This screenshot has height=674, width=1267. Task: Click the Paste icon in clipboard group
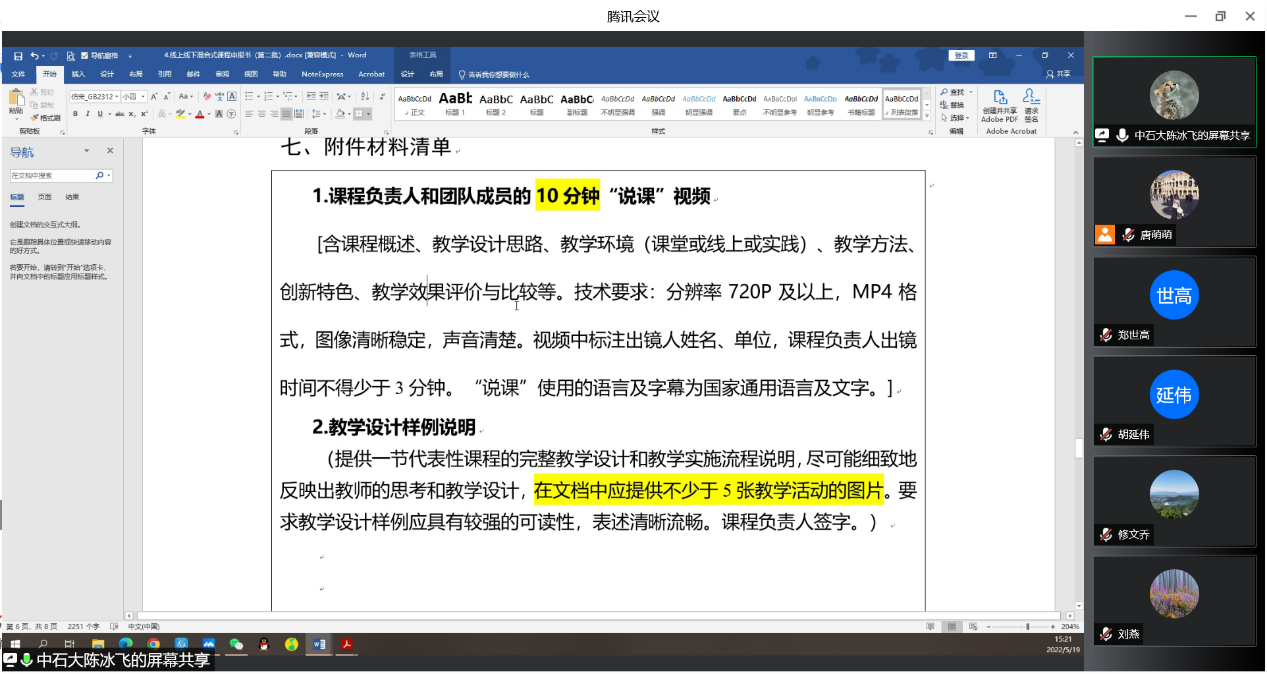[x=16, y=101]
